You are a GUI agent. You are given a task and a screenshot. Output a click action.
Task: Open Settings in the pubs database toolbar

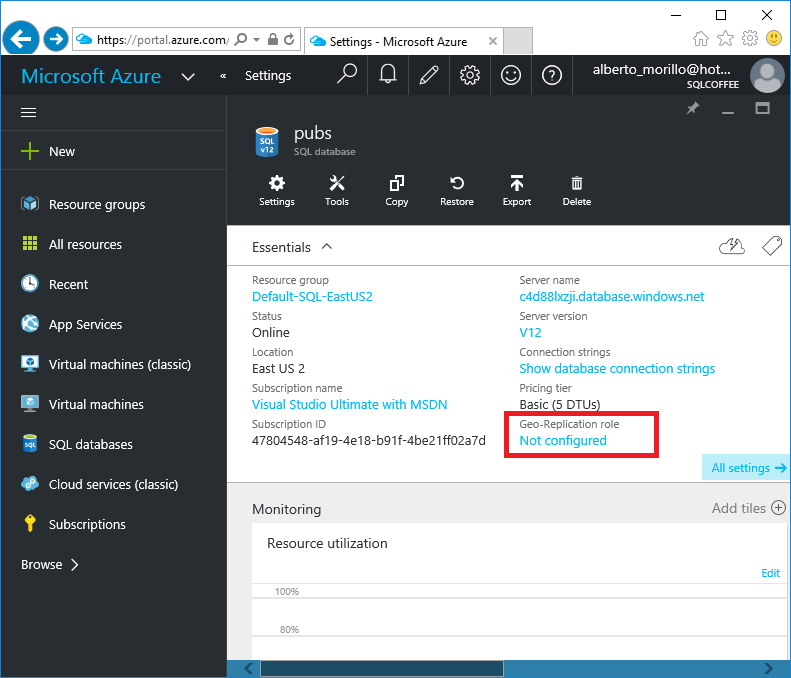[276, 191]
